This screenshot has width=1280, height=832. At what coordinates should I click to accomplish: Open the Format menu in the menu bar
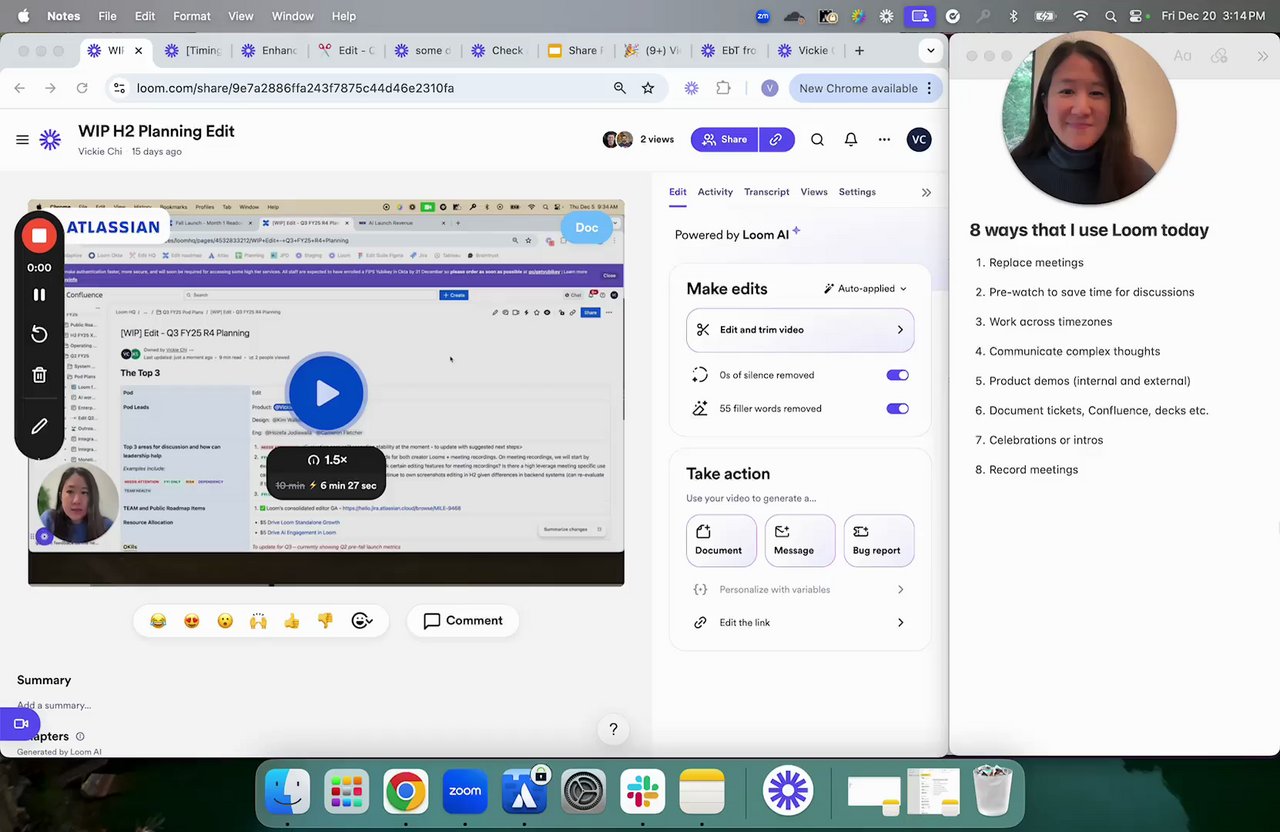pyautogui.click(x=191, y=16)
